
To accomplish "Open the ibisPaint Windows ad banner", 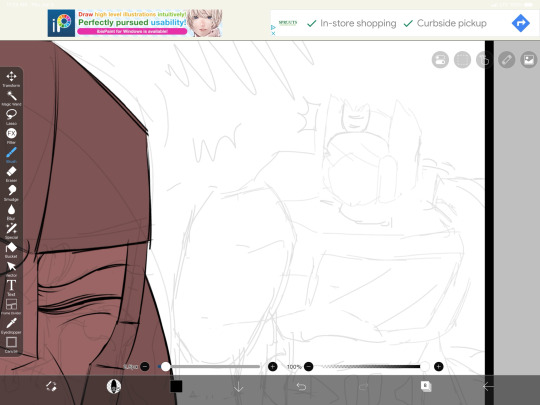I will (135, 23).
